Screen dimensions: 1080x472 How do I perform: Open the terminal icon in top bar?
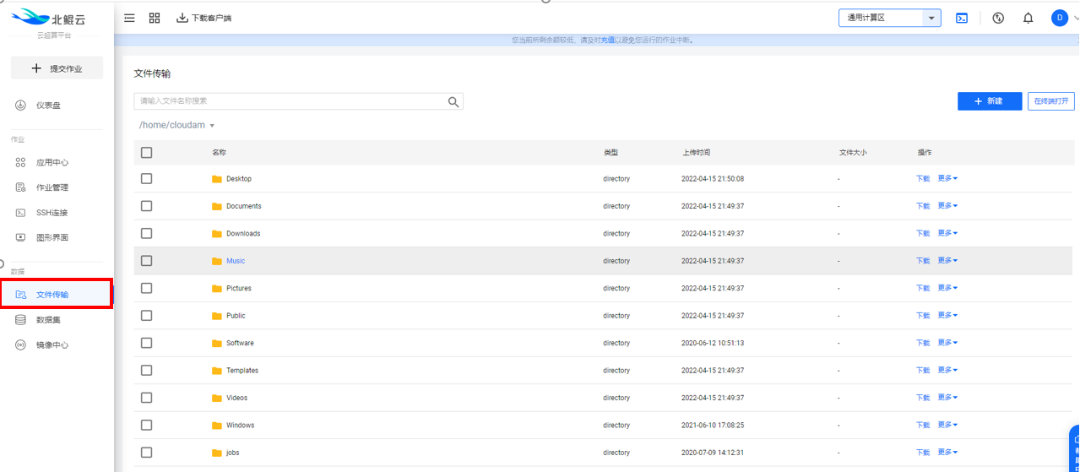coord(962,19)
